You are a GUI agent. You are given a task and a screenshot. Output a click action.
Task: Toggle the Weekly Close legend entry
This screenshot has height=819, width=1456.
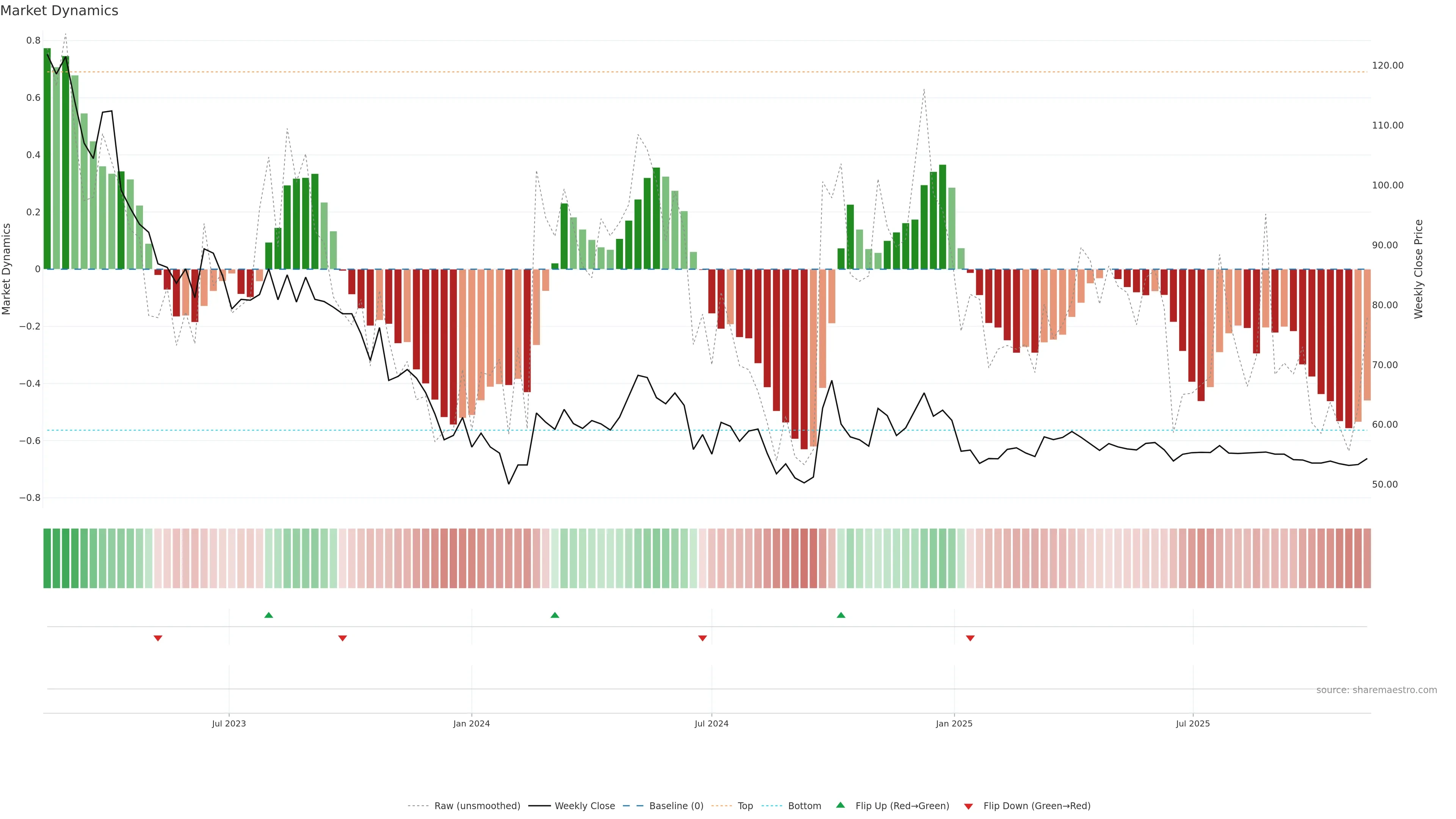pyautogui.click(x=584, y=806)
